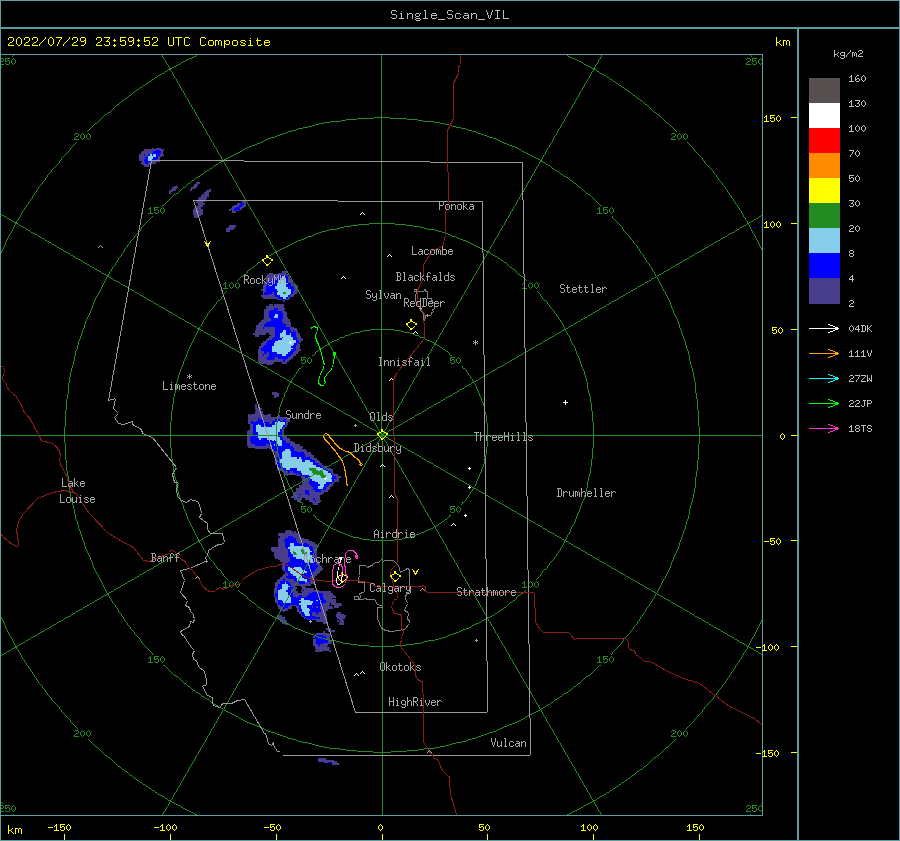
Task: Click the 2022/07/29 23:59:52 UTC Composite timestamp
Action: coord(138,42)
